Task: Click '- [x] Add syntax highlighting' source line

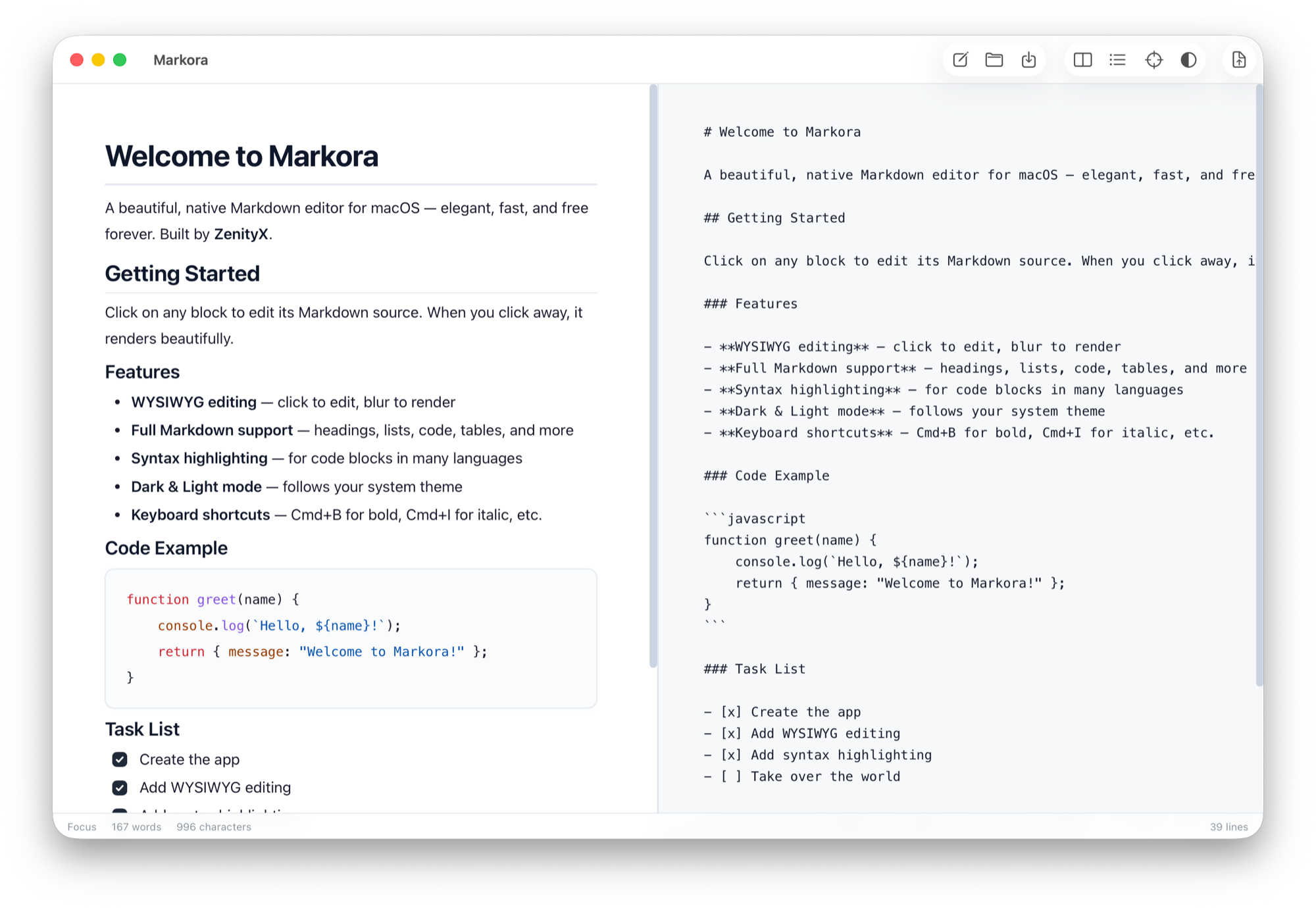Action: pos(817,755)
